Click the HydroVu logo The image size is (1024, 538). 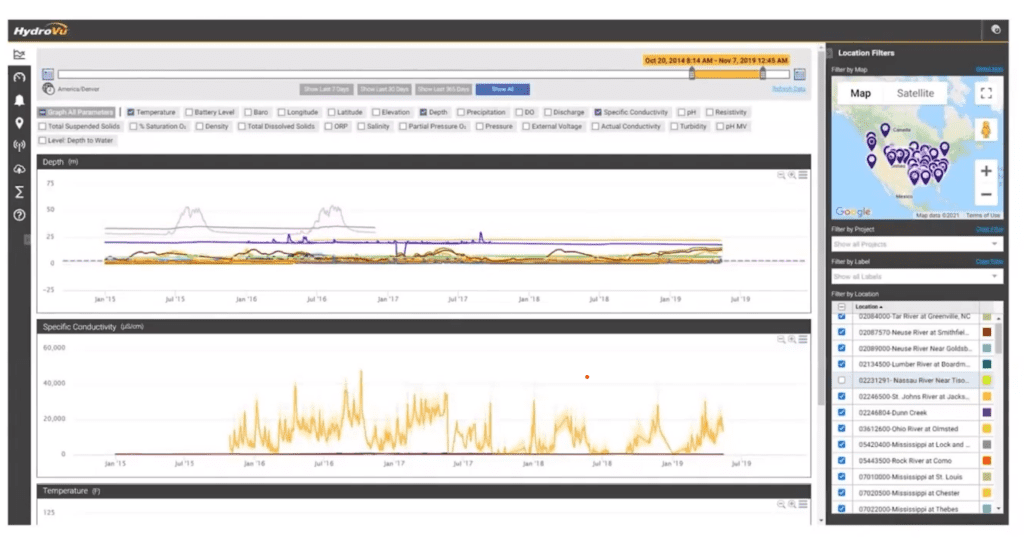click(40, 31)
